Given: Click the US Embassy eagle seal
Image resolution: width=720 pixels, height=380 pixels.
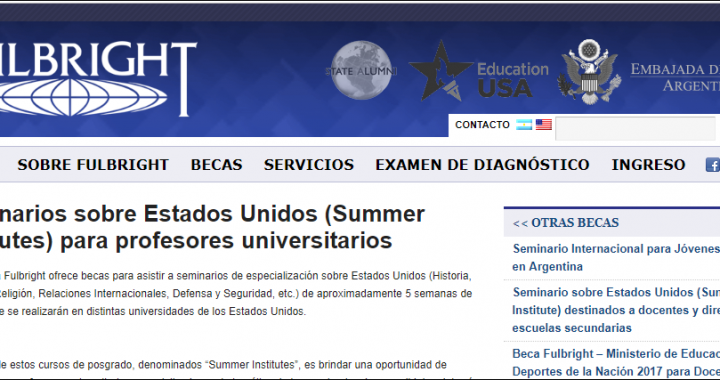Looking at the screenshot, I should coord(590,71).
